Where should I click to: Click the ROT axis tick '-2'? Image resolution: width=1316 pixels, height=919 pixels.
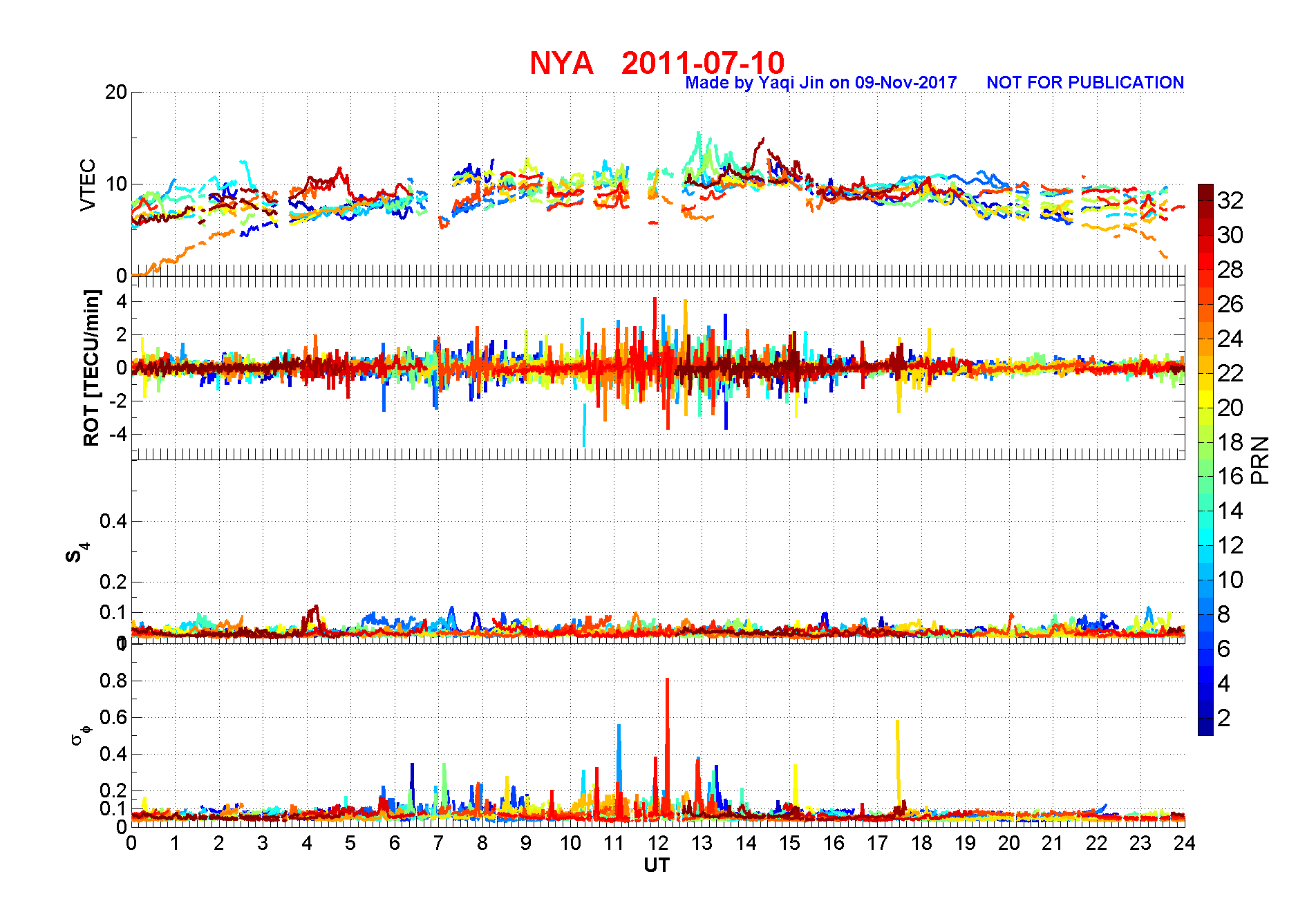tap(119, 401)
